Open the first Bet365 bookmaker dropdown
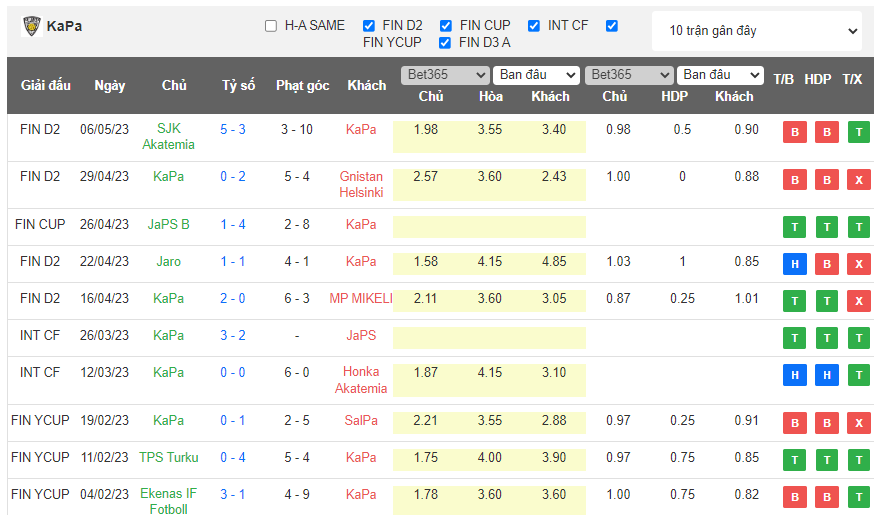The height and width of the screenshot is (515, 874). 445,75
